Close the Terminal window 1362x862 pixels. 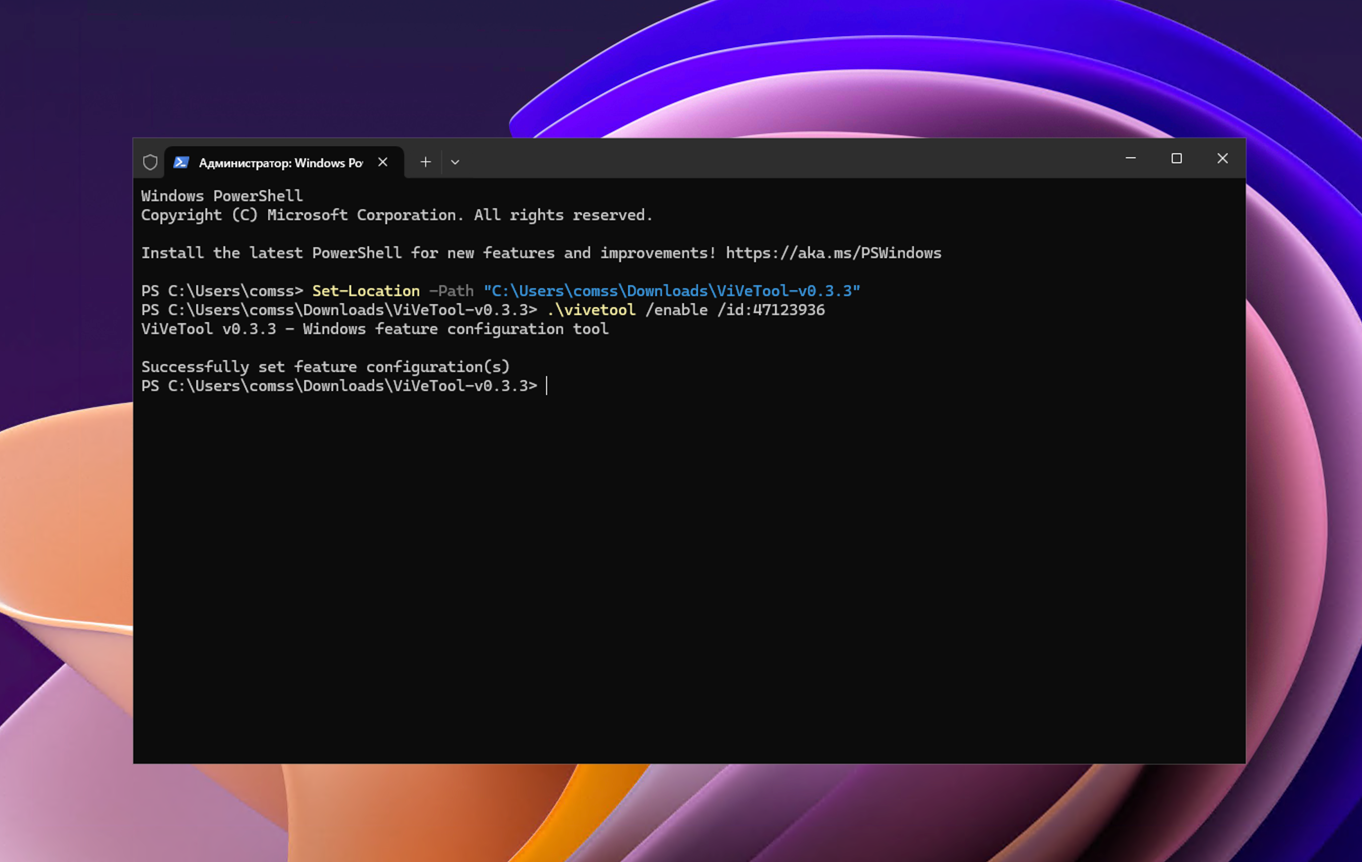point(1223,158)
